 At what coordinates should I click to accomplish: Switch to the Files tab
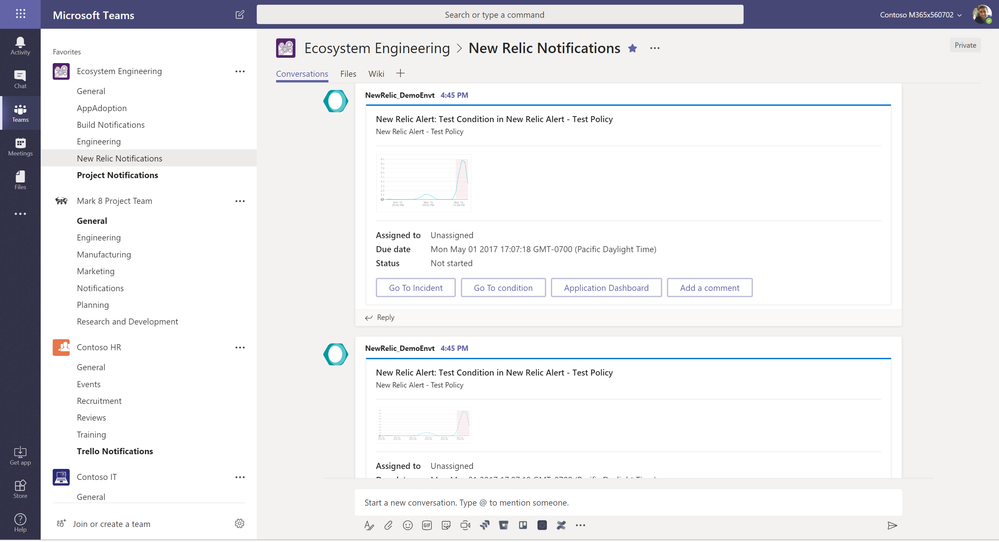click(348, 74)
